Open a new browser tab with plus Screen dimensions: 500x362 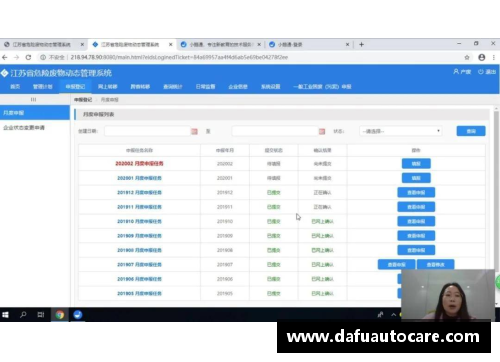pos(361,44)
